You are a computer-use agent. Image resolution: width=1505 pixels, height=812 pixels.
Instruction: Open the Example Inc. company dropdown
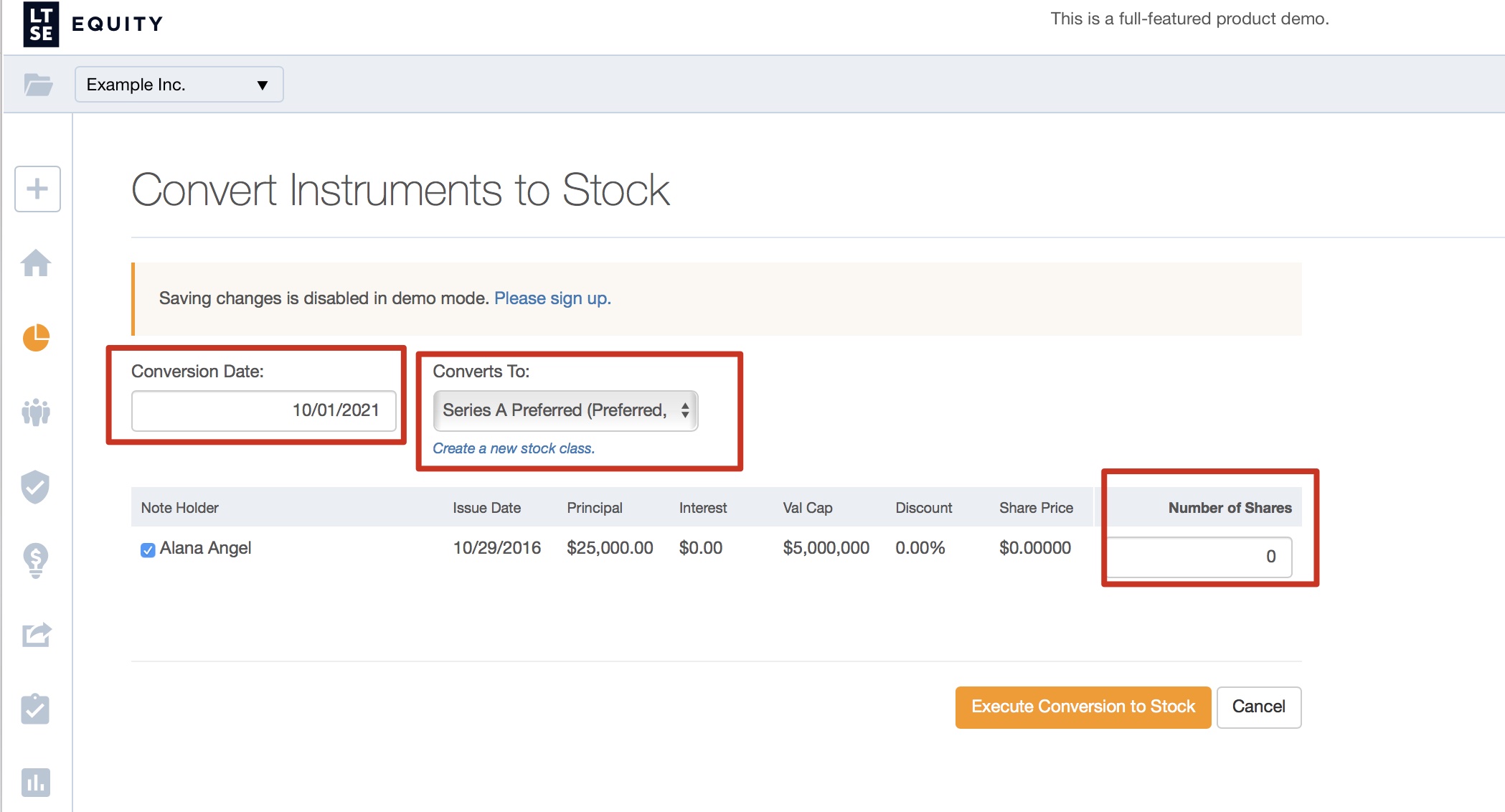(x=179, y=85)
